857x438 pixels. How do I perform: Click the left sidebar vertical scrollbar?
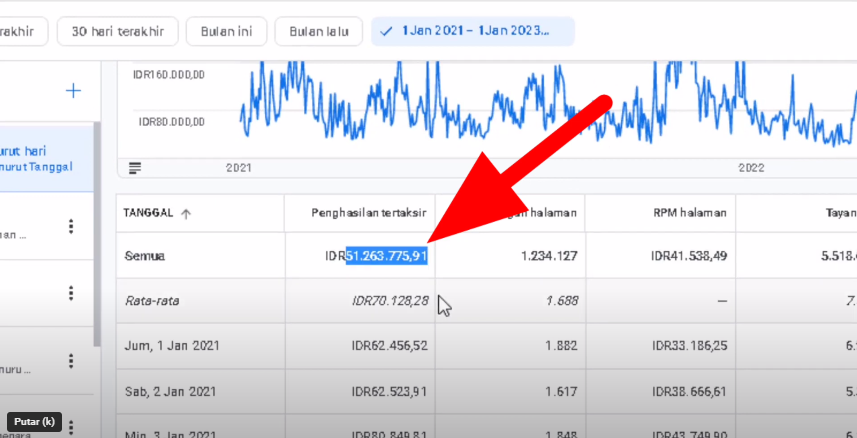click(96, 230)
